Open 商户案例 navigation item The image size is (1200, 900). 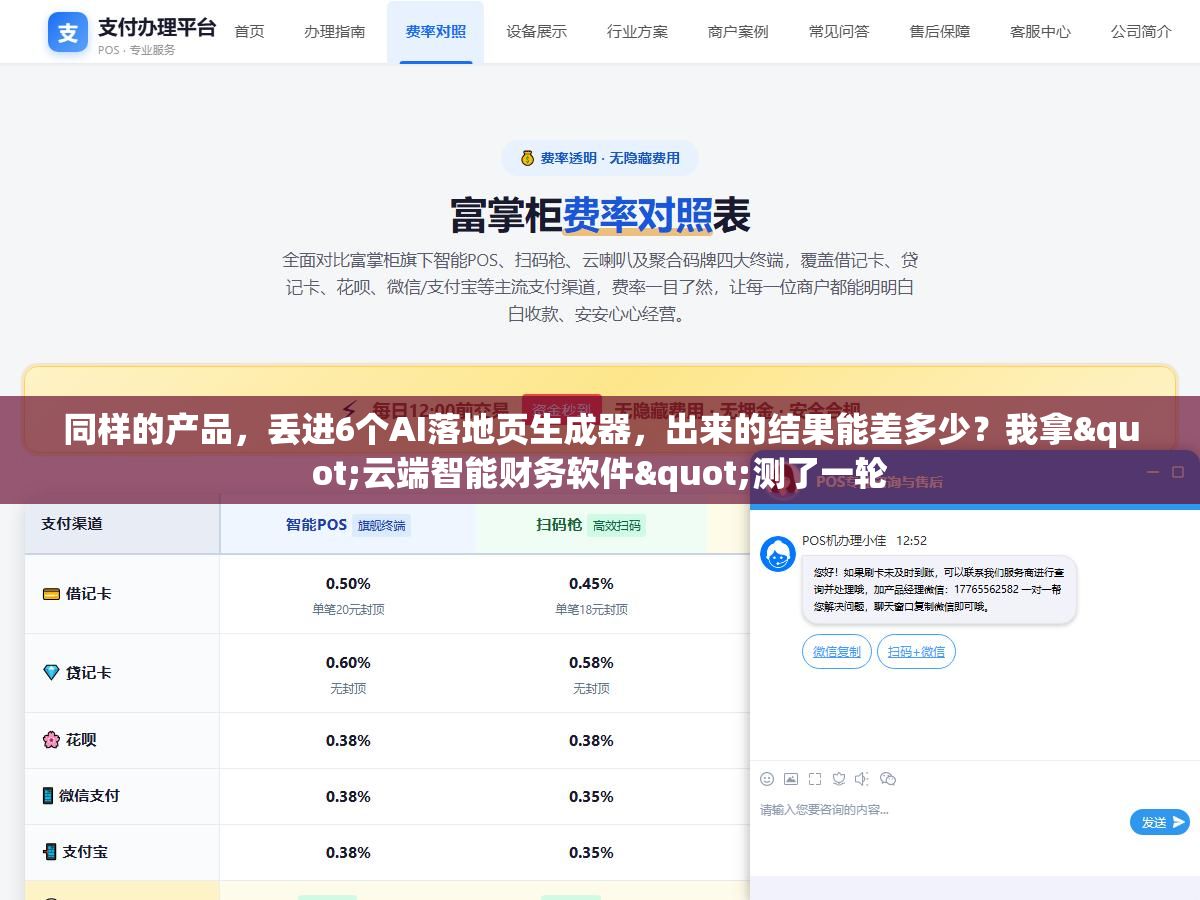coord(738,31)
